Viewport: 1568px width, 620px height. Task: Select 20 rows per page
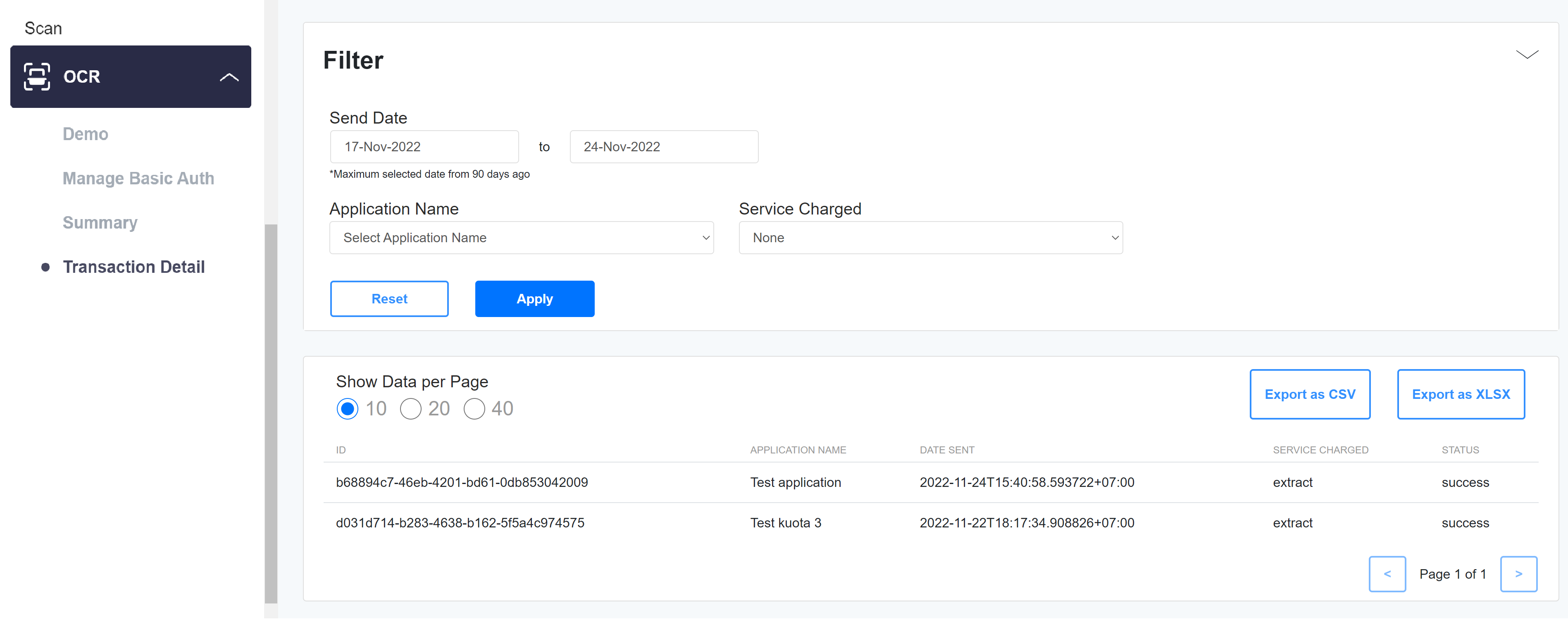tap(410, 409)
